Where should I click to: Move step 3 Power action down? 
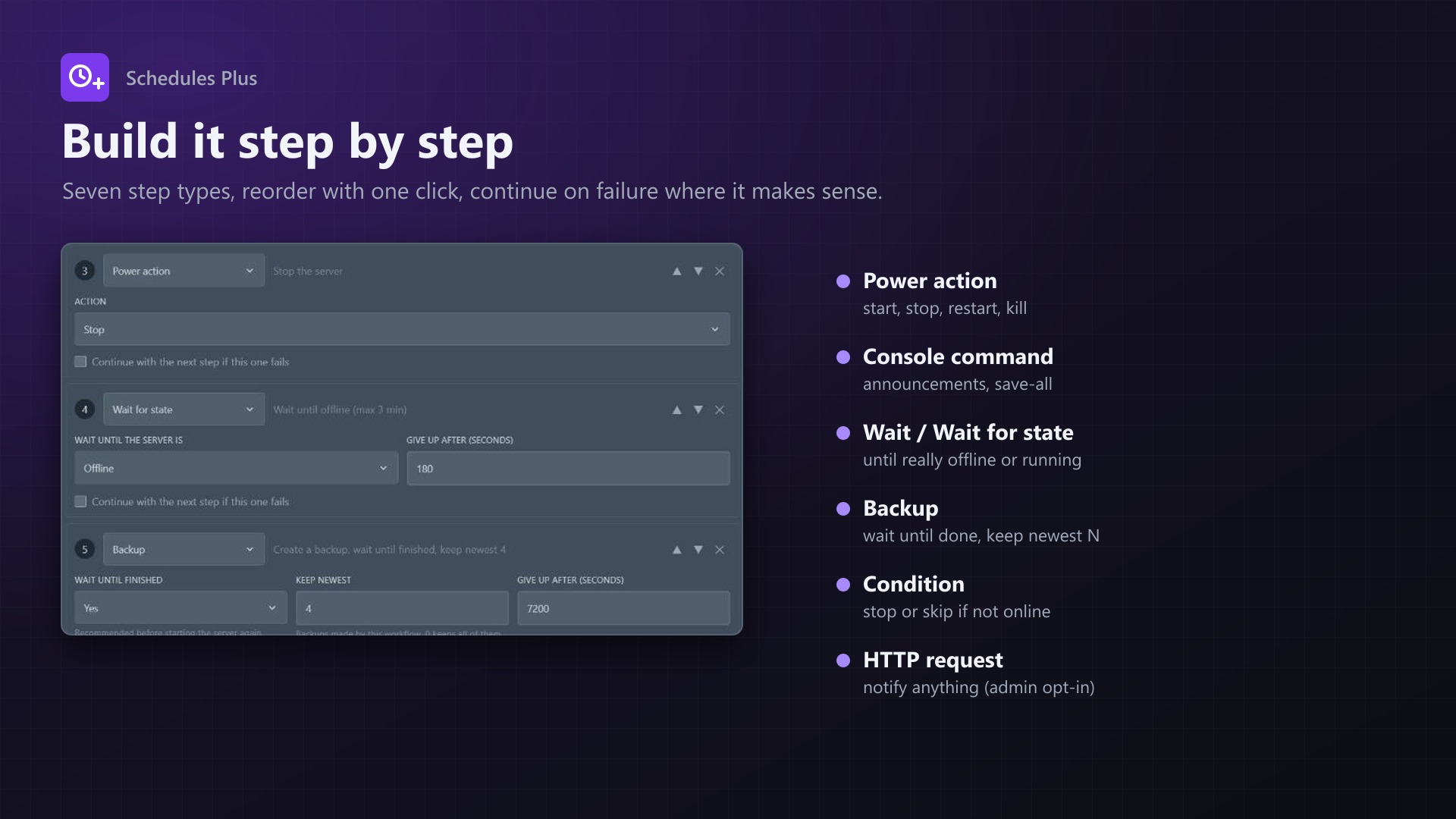tap(698, 271)
